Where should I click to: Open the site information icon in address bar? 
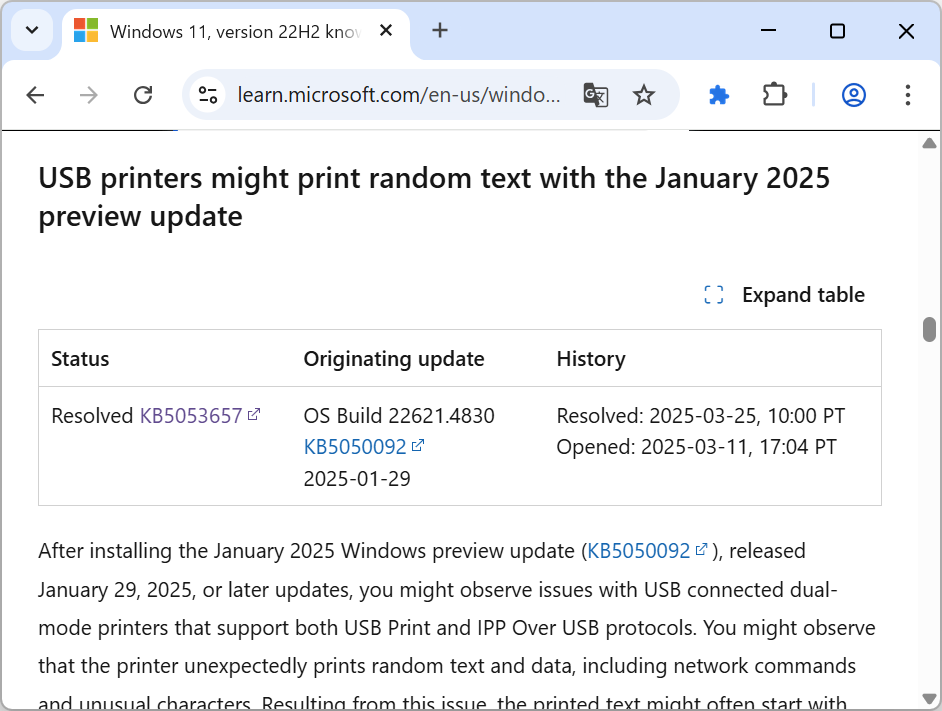tap(208, 95)
